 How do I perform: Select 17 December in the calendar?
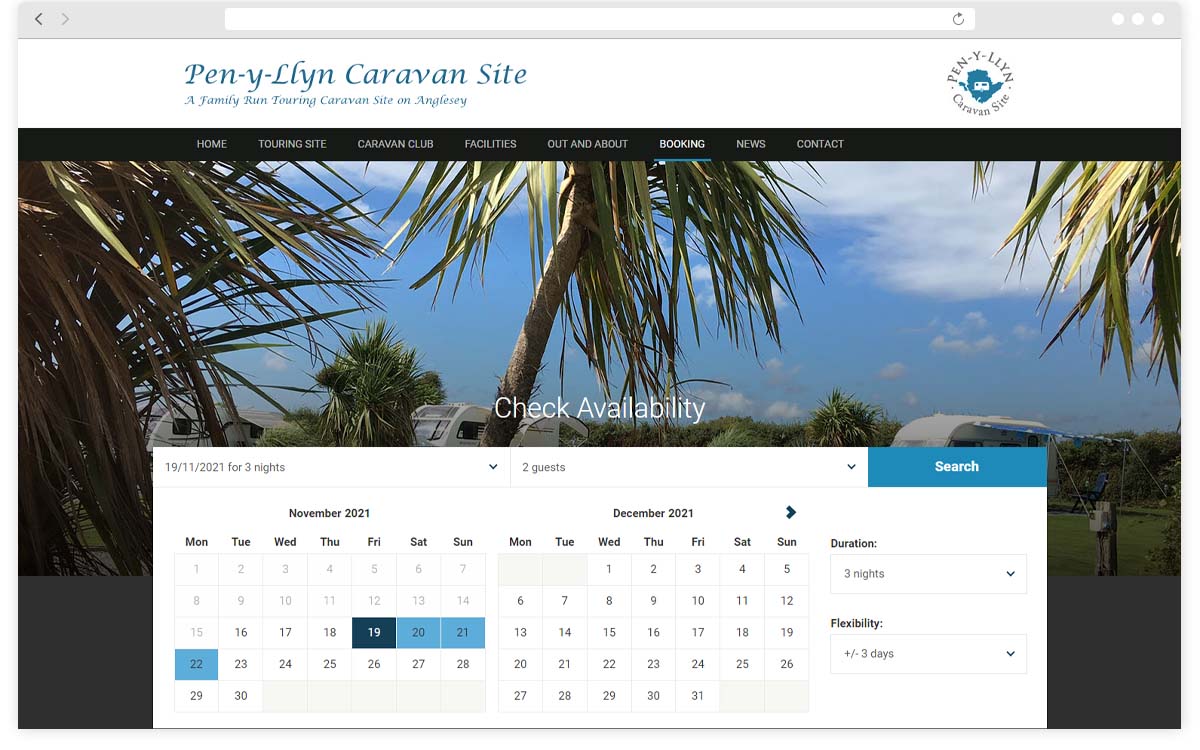(698, 633)
